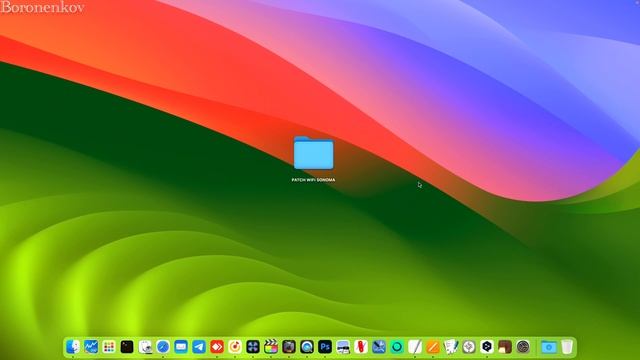Open the blue tools utility icon in Dock
Screen dimensions: 640x360
[x=379, y=347]
